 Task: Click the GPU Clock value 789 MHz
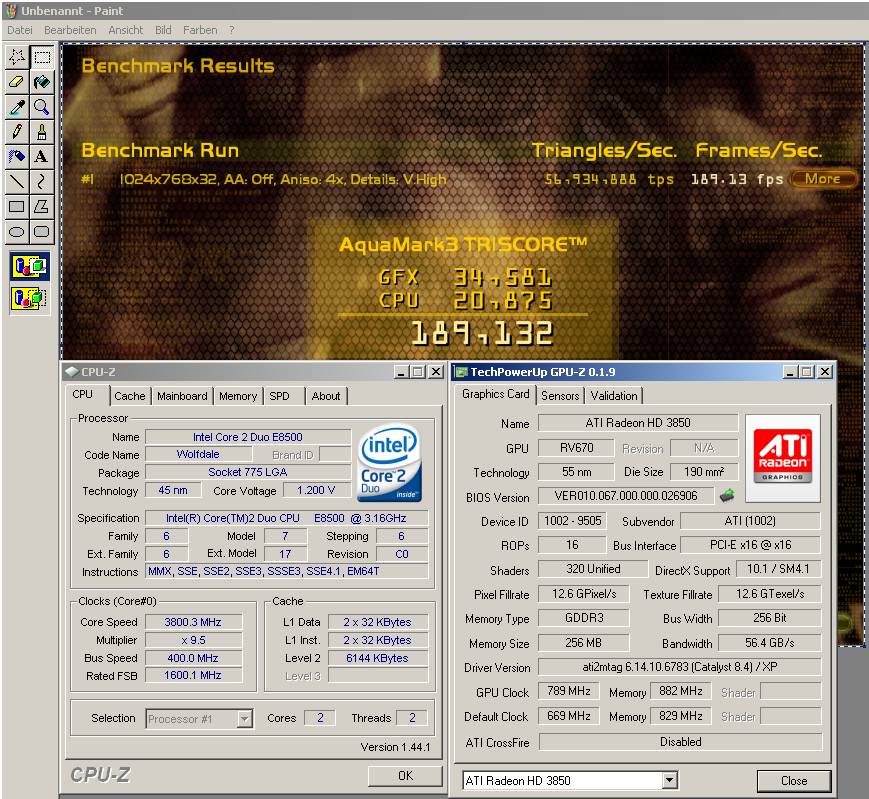[569, 691]
